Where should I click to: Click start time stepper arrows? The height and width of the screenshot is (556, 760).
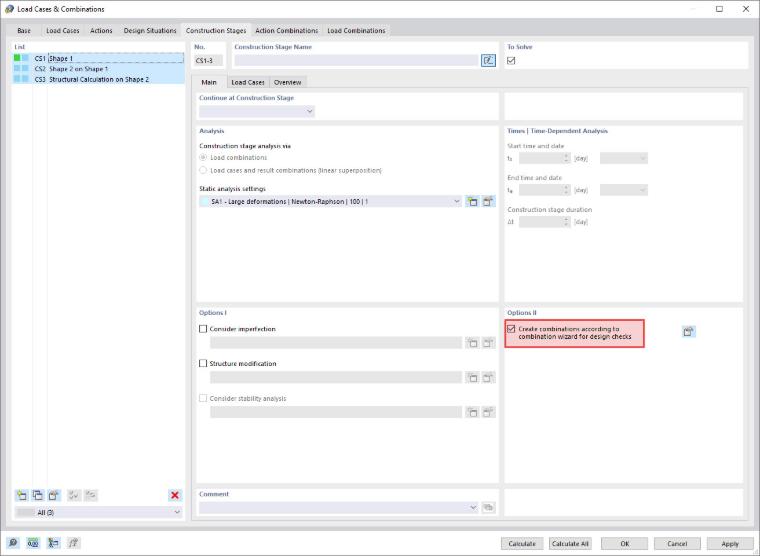(566, 158)
